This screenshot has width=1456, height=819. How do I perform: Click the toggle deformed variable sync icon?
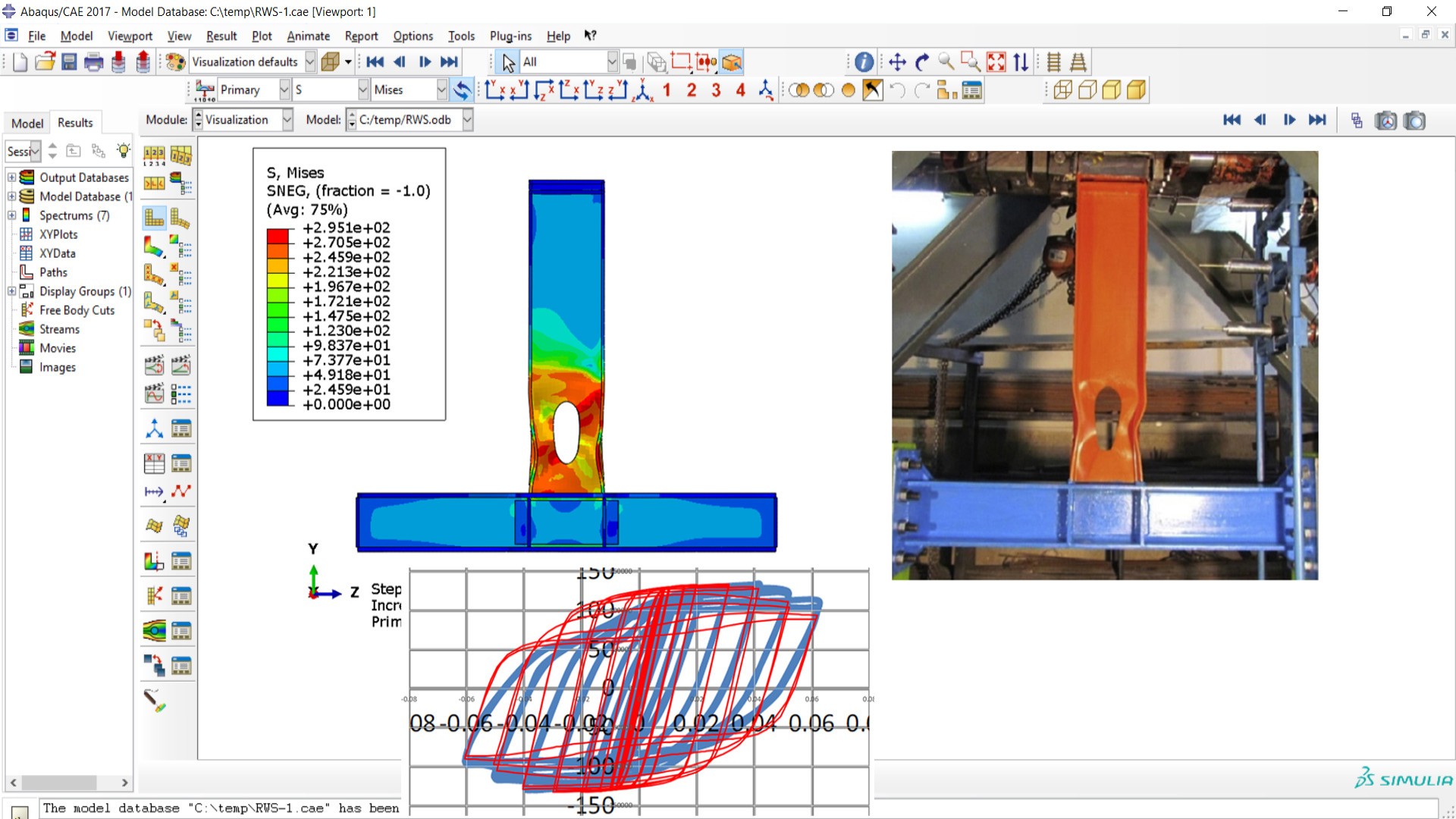[462, 90]
